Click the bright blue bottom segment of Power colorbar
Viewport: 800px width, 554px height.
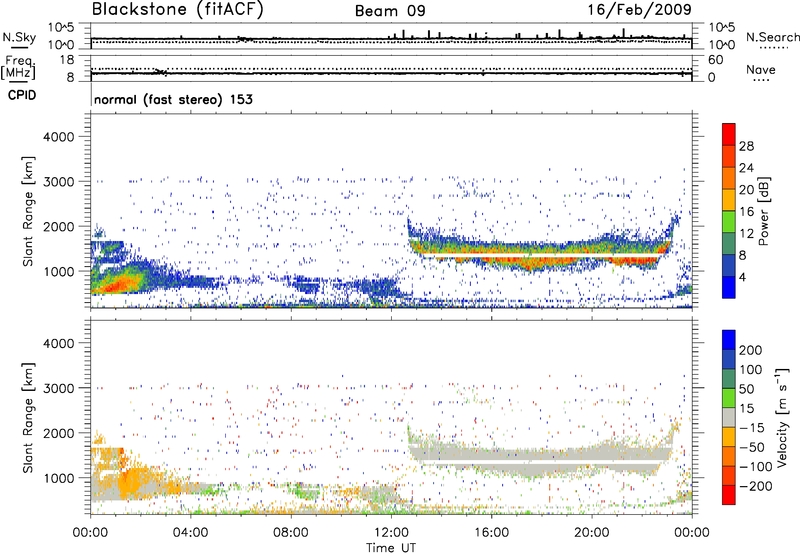tap(729, 287)
